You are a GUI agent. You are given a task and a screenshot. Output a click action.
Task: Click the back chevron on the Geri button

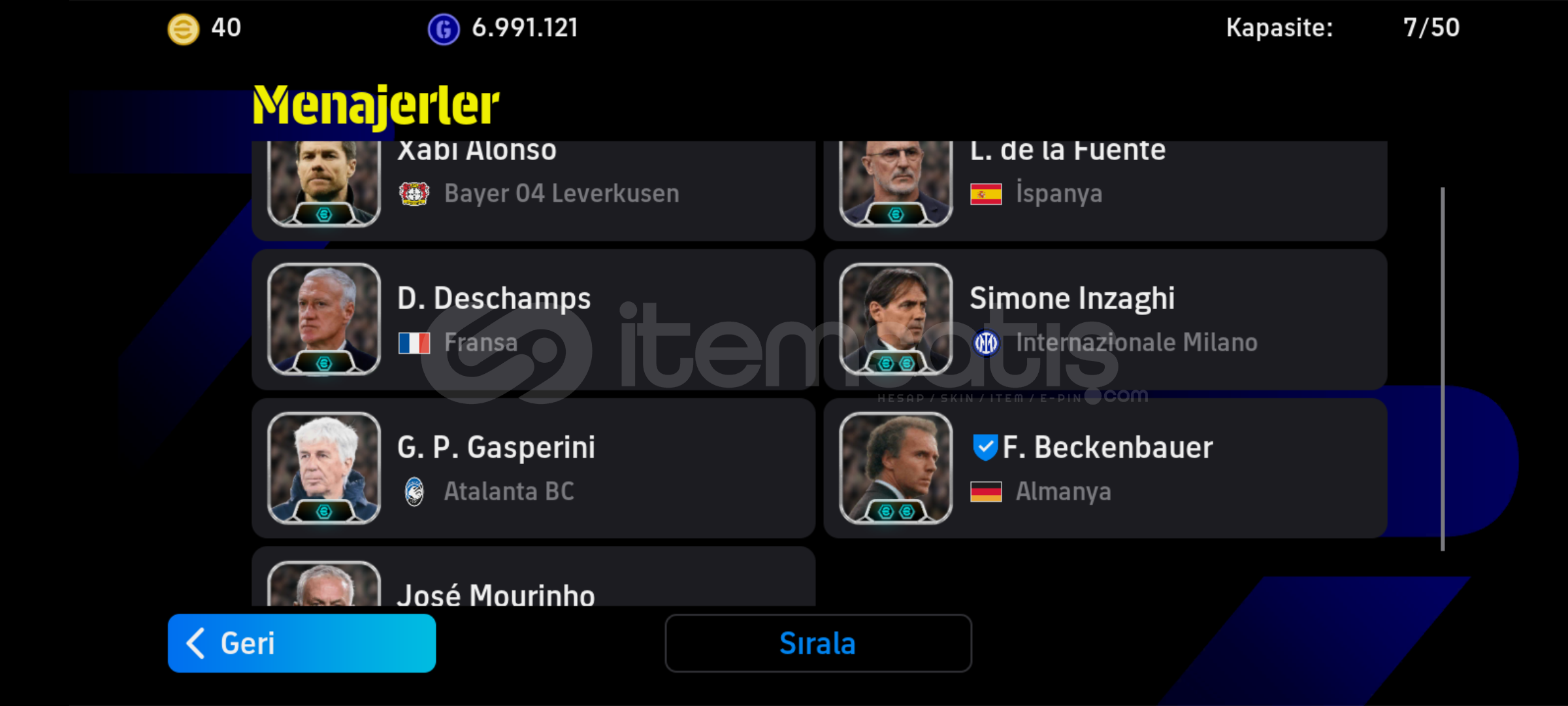195,643
